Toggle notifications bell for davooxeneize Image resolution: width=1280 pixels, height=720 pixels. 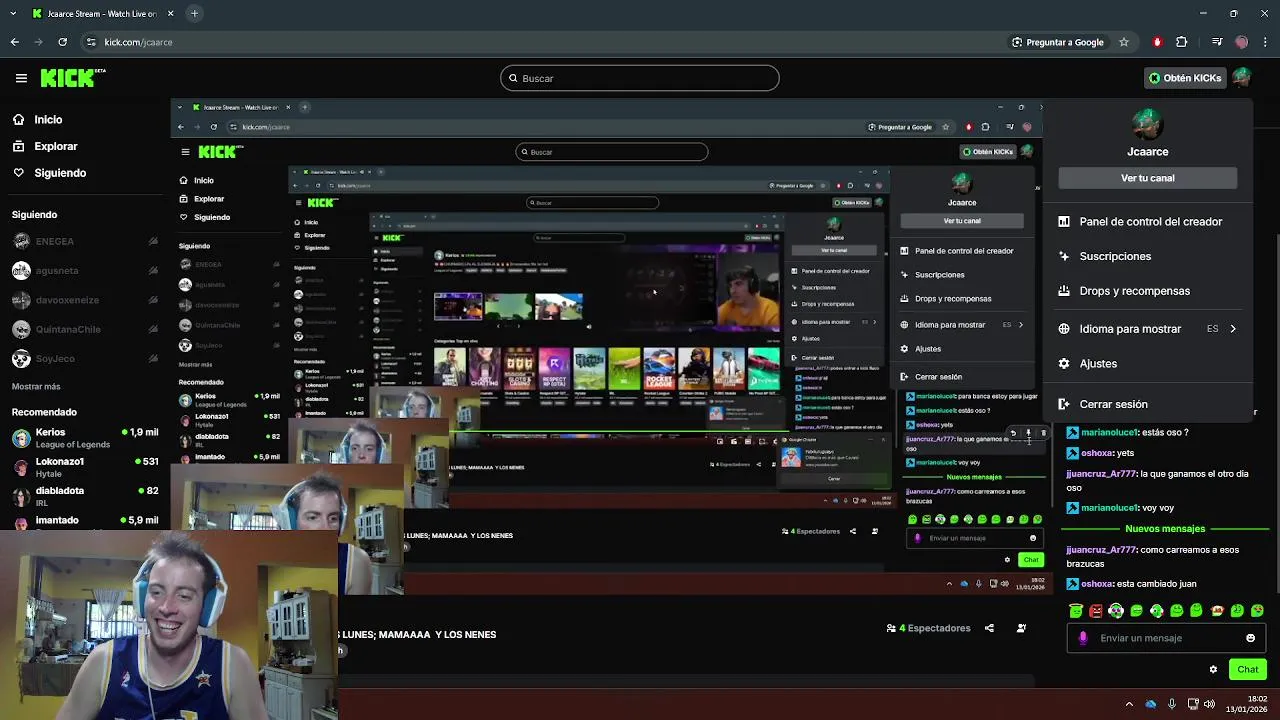point(153,300)
